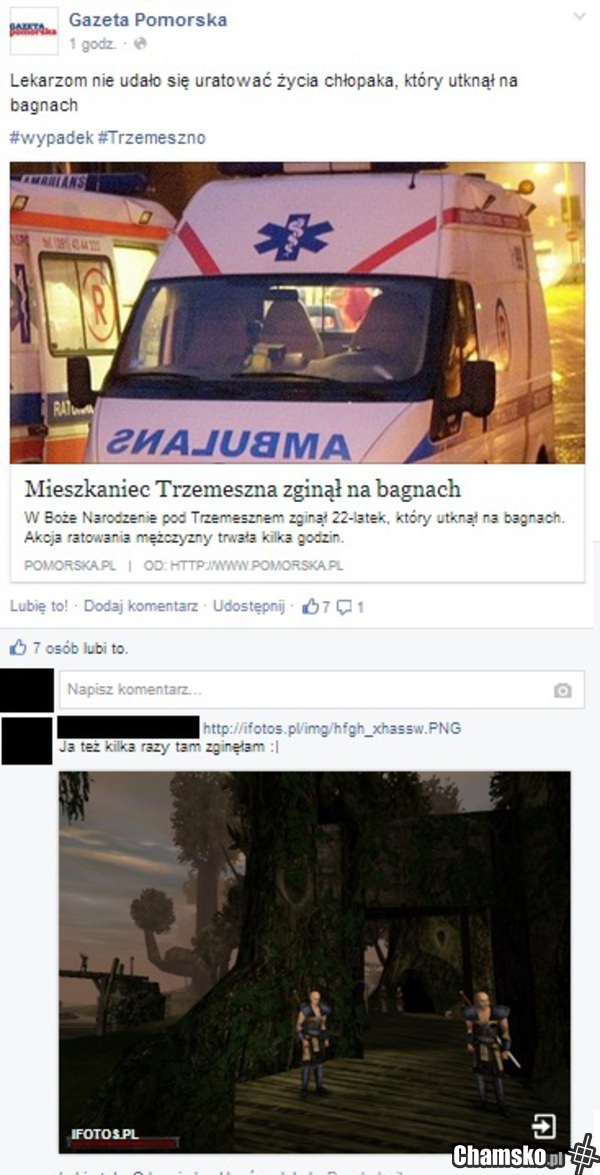Open the ambulance article image
Viewport: 600px width, 1175px height.
[297, 312]
